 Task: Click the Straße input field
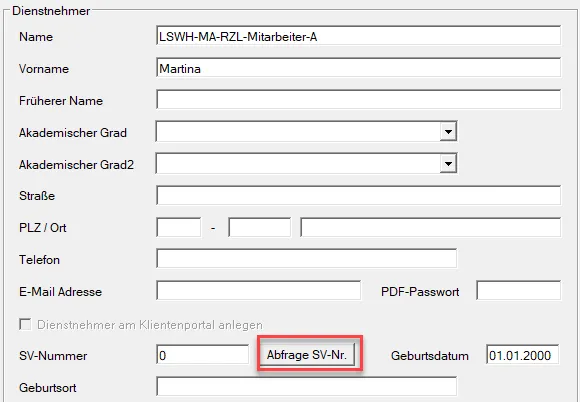[358, 196]
